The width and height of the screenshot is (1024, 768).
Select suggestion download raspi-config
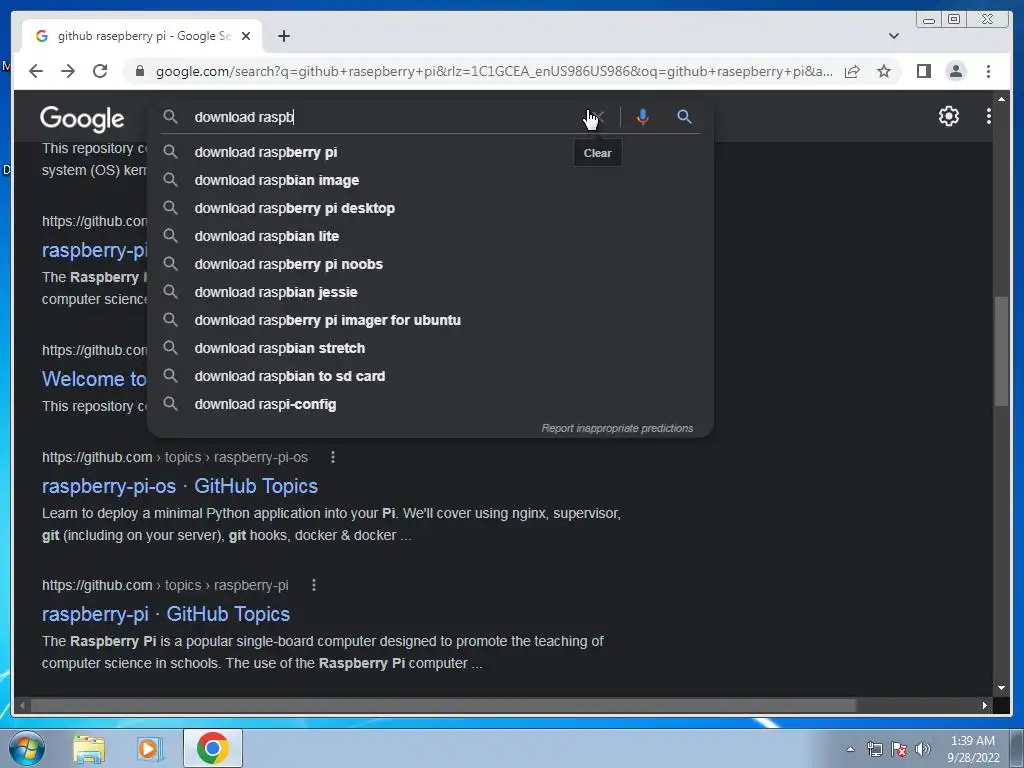[430, 405]
